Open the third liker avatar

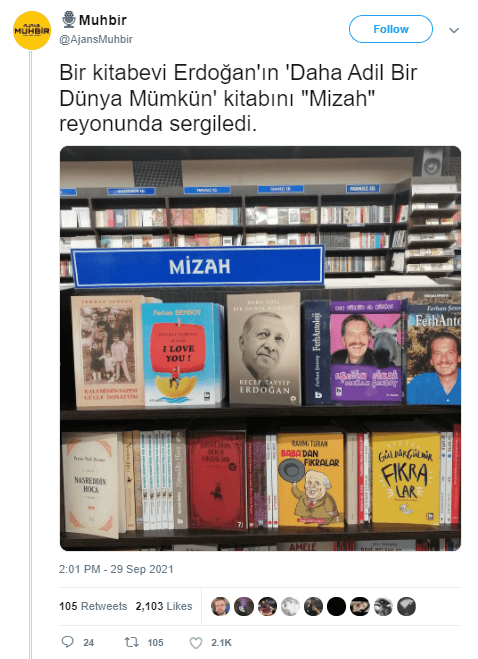267,606
